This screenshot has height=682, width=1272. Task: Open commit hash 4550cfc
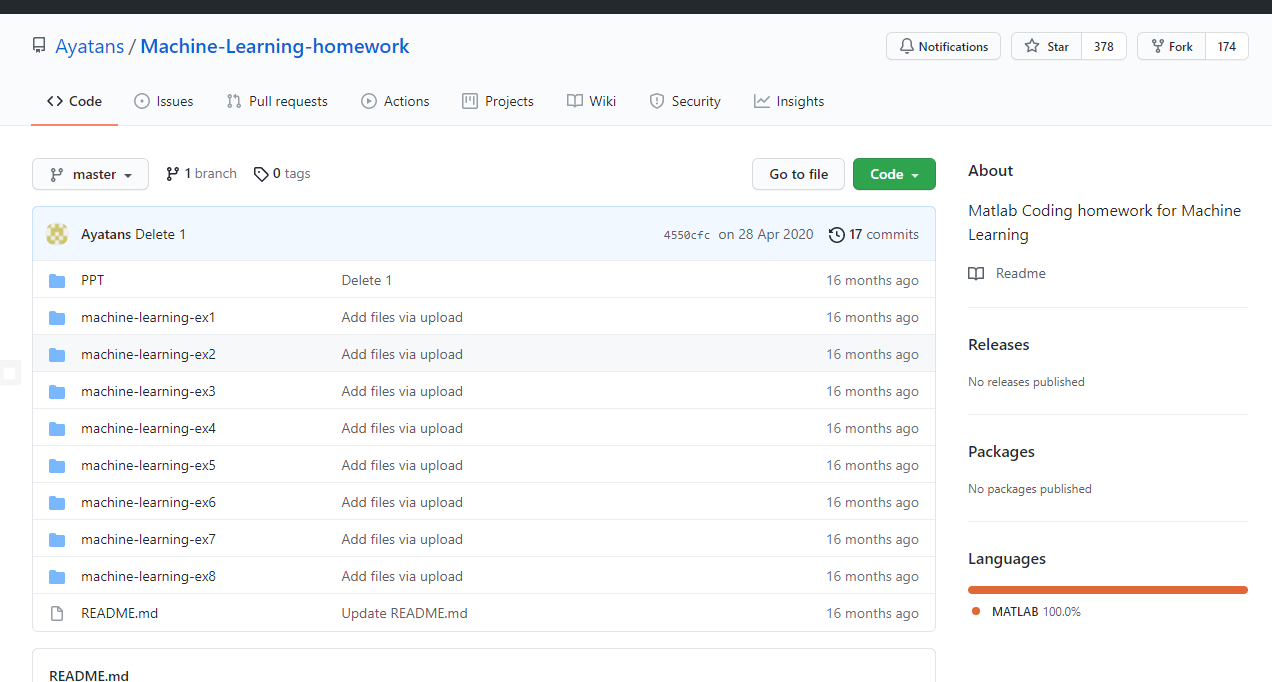coord(687,235)
